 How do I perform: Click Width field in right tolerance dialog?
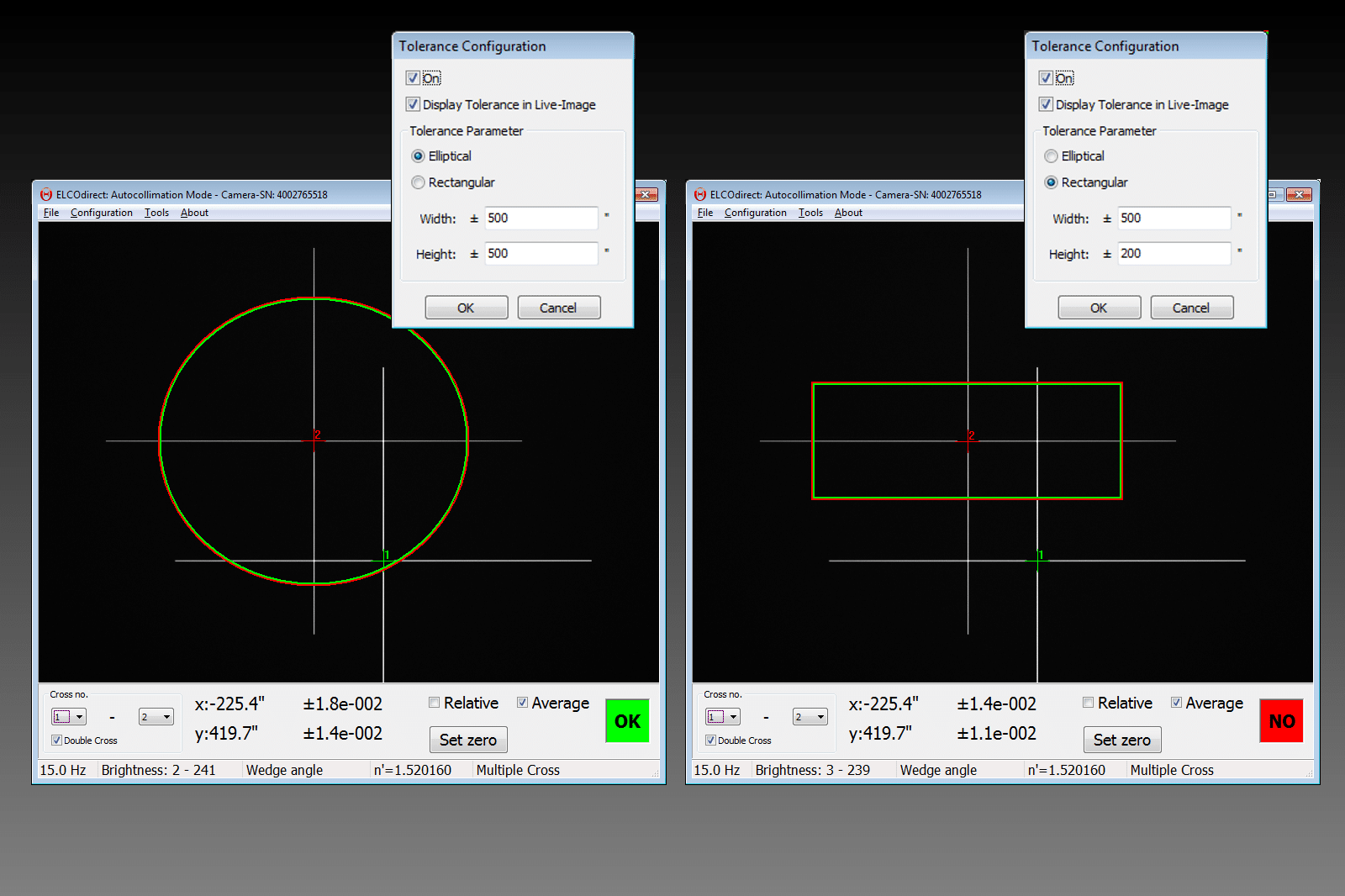(1174, 218)
